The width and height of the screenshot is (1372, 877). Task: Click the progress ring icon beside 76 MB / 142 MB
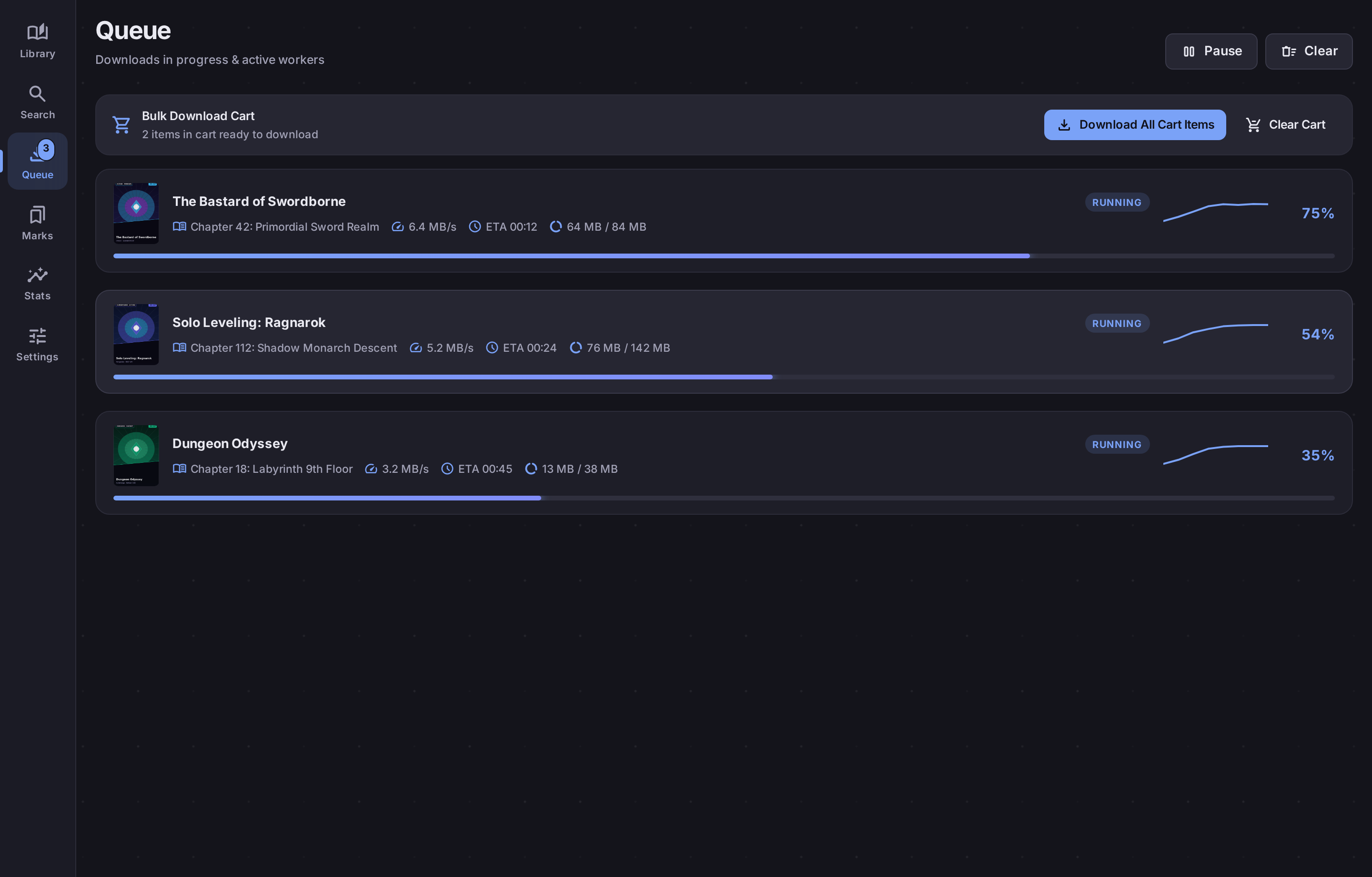(575, 348)
